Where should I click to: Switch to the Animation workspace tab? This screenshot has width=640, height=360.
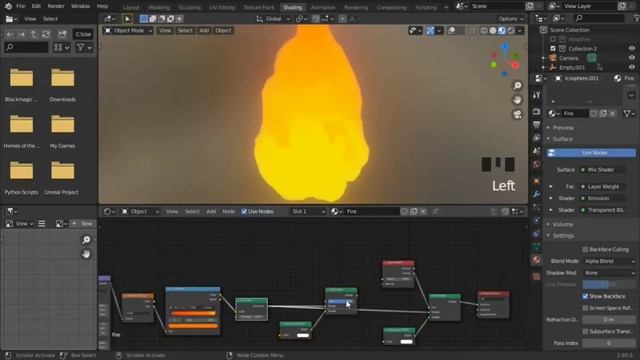point(323,7)
